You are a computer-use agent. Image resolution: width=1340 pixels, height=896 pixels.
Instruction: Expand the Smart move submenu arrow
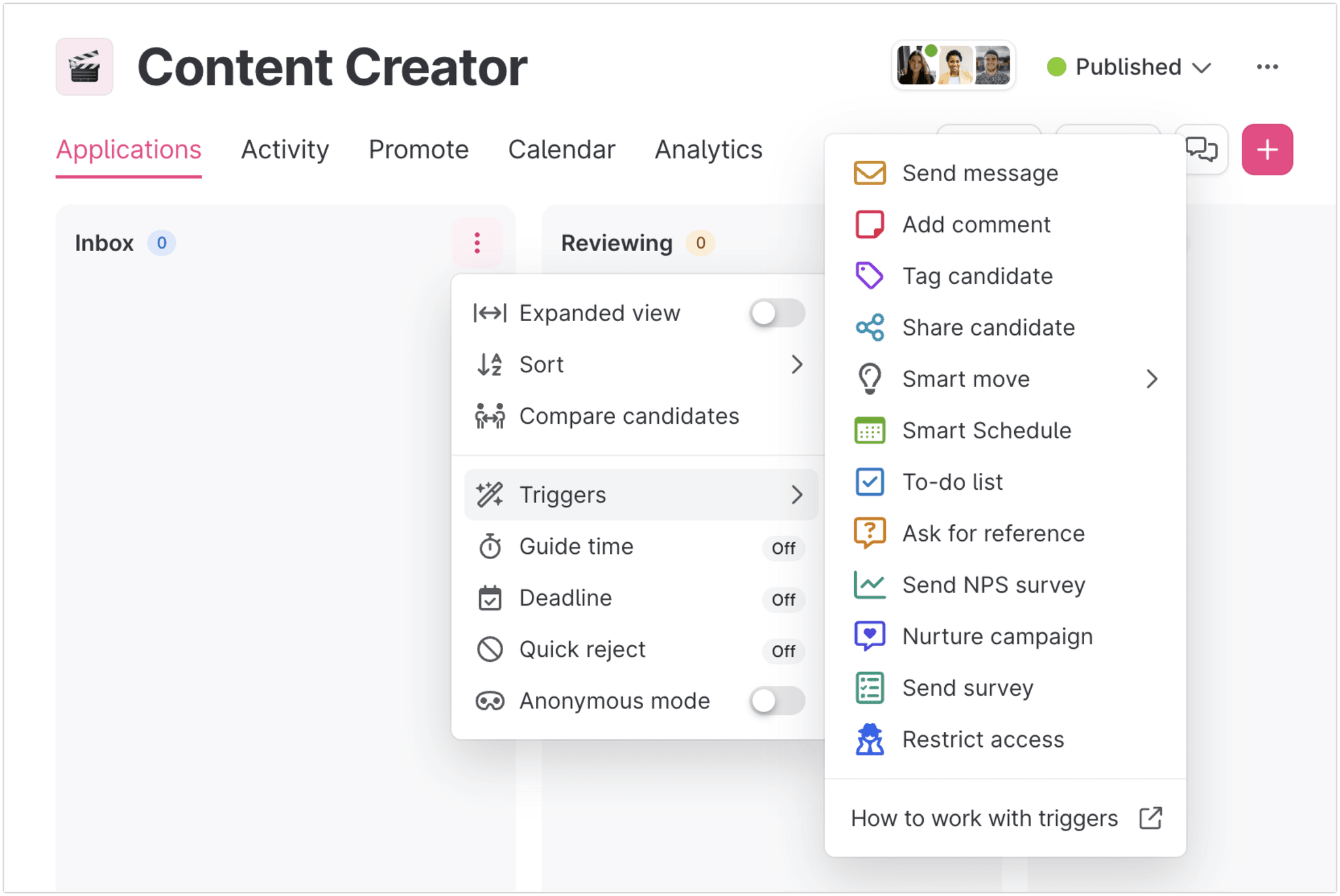coord(1152,379)
